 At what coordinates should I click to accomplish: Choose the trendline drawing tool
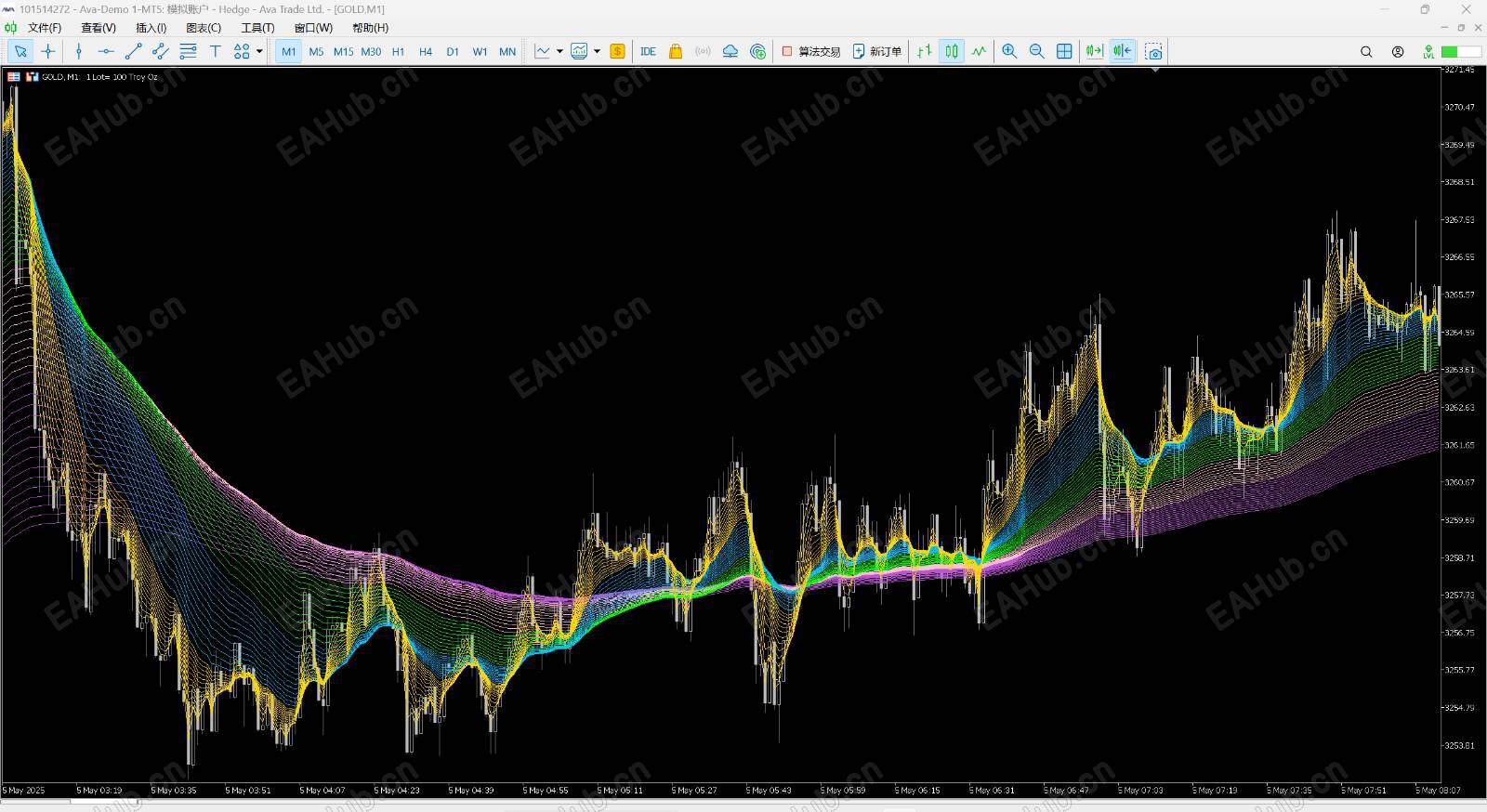point(134,52)
